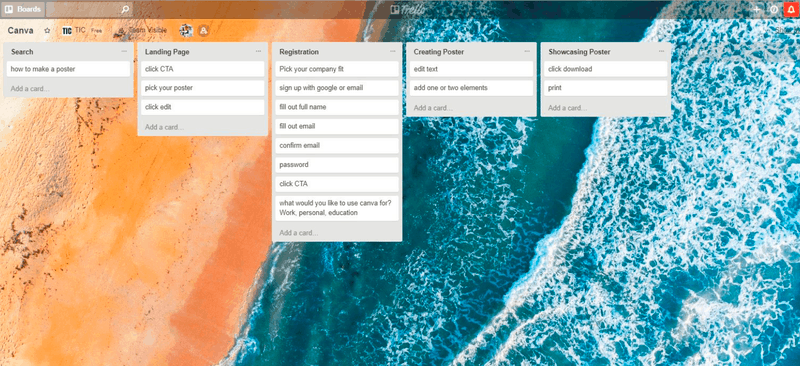Click the second member avatar
Image resolution: width=800 pixels, height=366 pixels.
[x=204, y=31]
